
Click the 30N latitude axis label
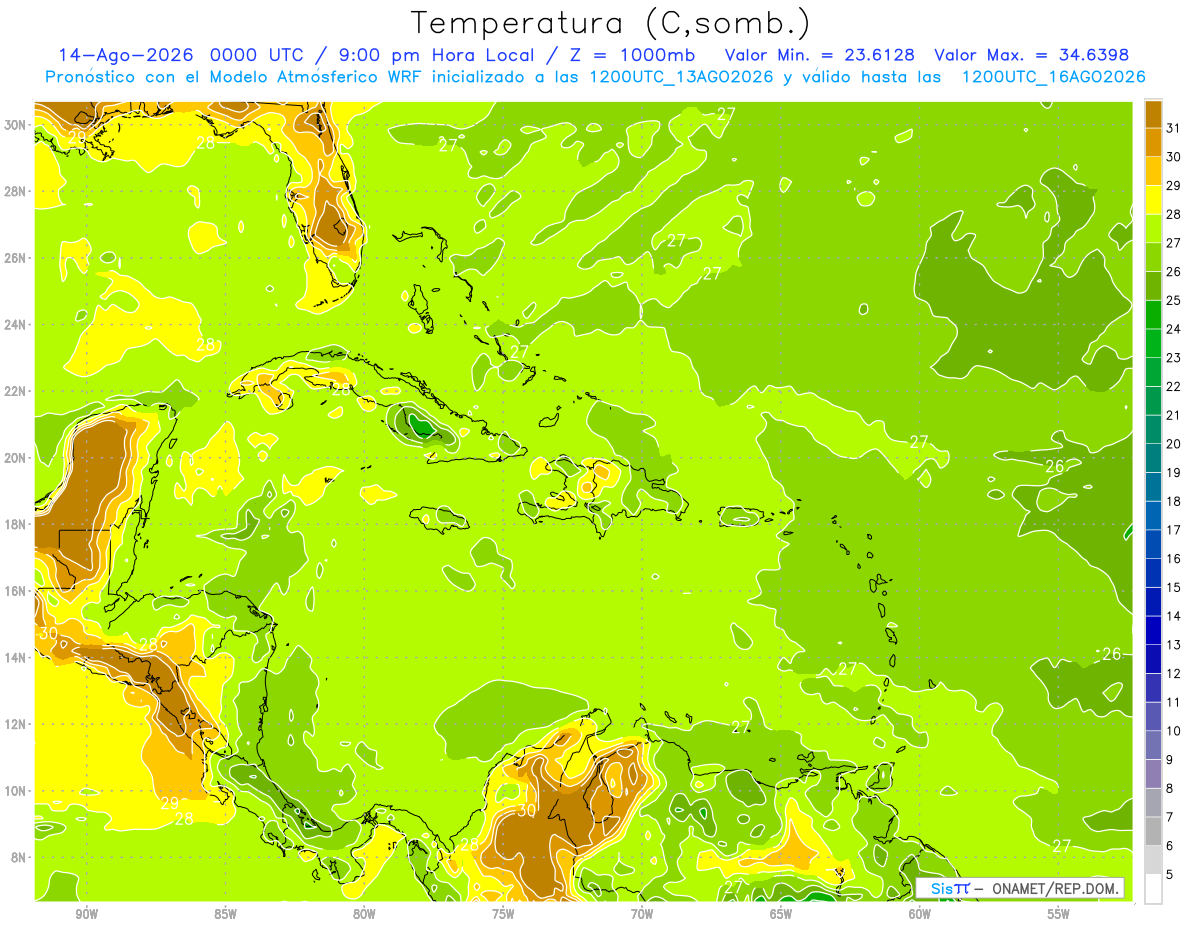17,125
